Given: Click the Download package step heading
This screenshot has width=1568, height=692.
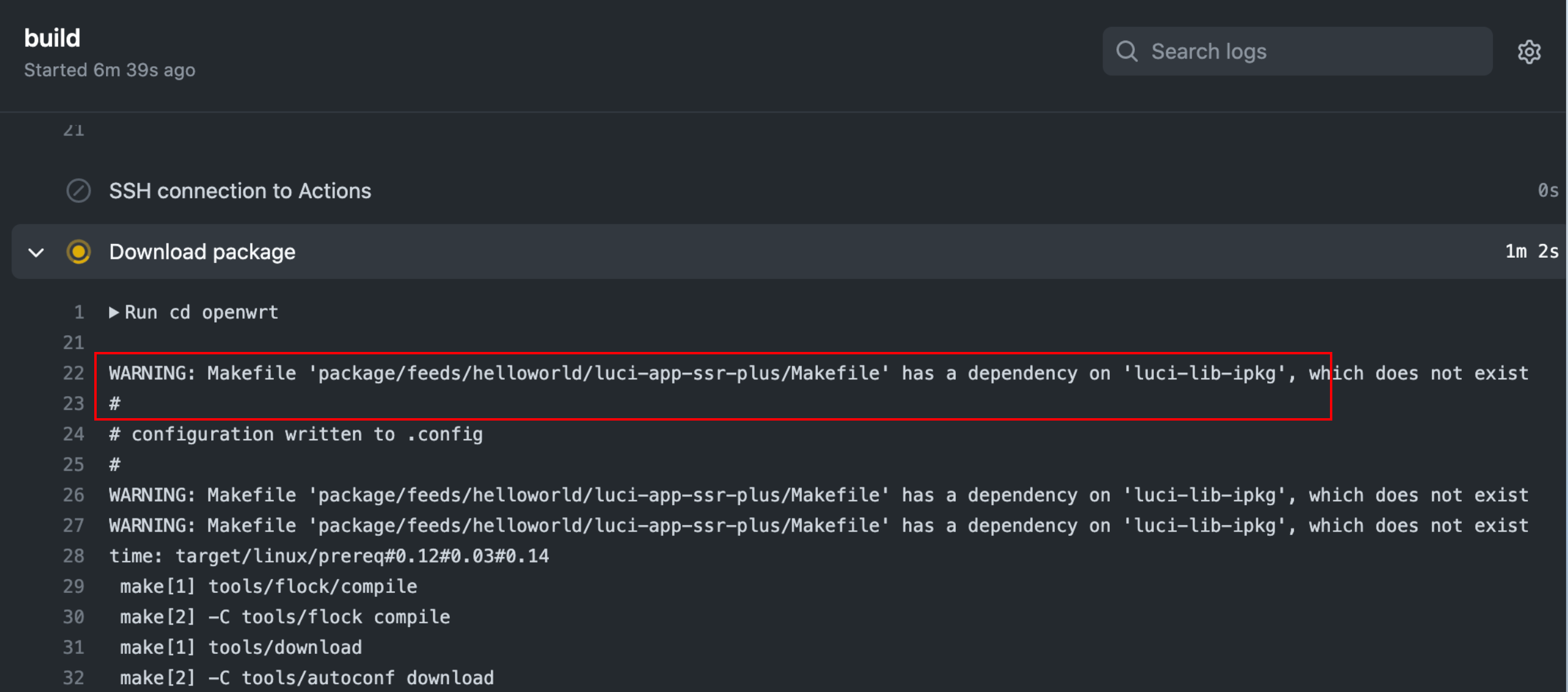Looking at the screenshot, I should click(202, 251).
